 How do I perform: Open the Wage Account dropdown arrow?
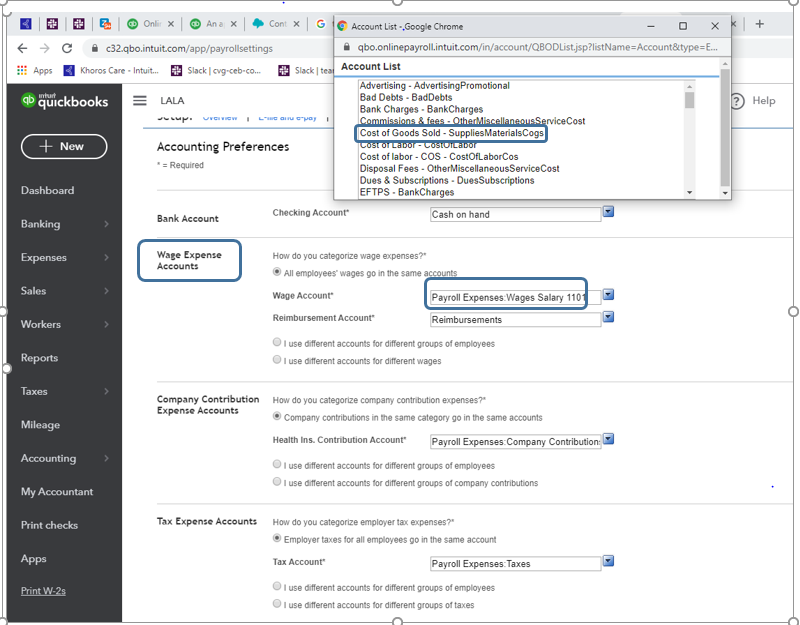pyautogui.click(x=608, y=295)
